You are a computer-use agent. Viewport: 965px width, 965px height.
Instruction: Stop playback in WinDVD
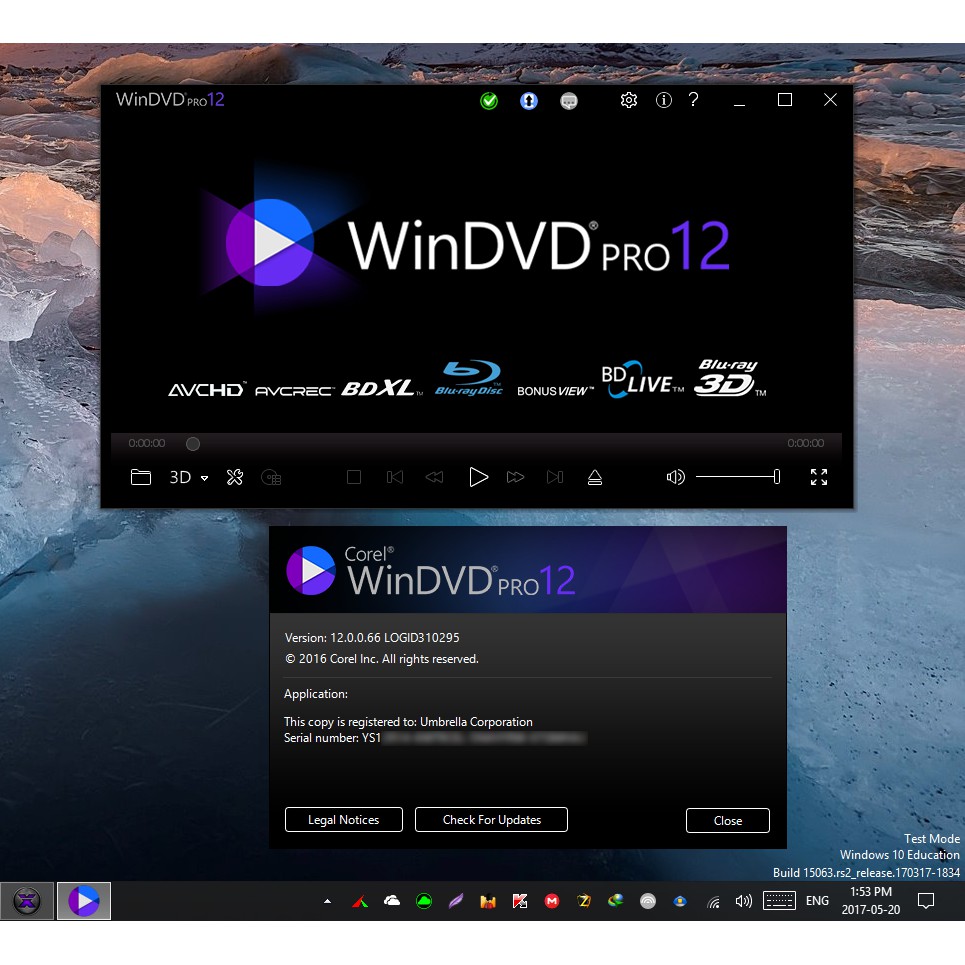point(354,477)
